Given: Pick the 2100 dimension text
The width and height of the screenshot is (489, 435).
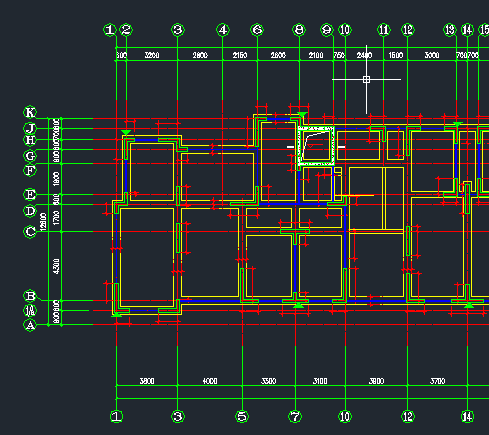Looking at the screenshot, I should [316, 55].
